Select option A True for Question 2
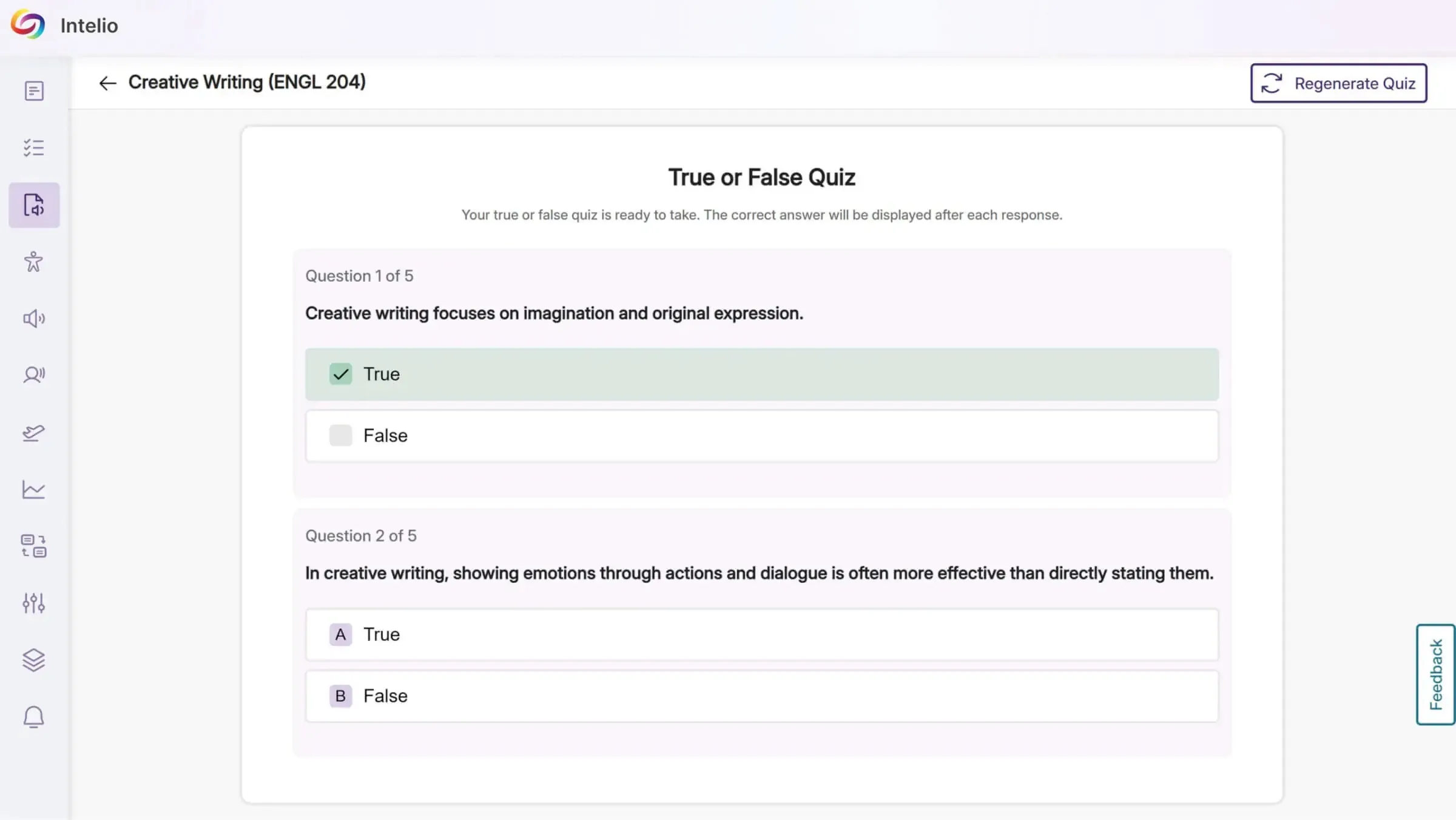This screenshot has width=1456, height=820. 761,635
